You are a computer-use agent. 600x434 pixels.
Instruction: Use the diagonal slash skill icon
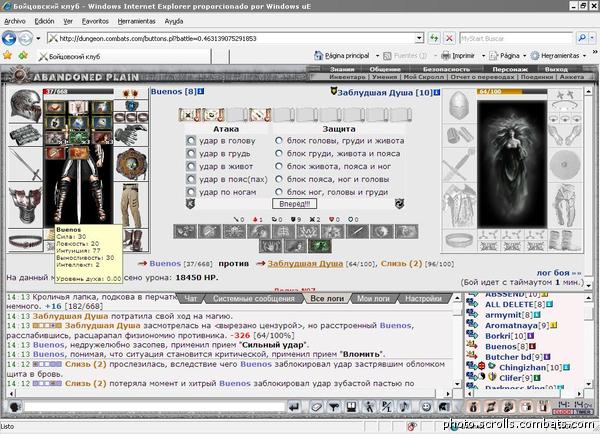(x=357, y=232)
